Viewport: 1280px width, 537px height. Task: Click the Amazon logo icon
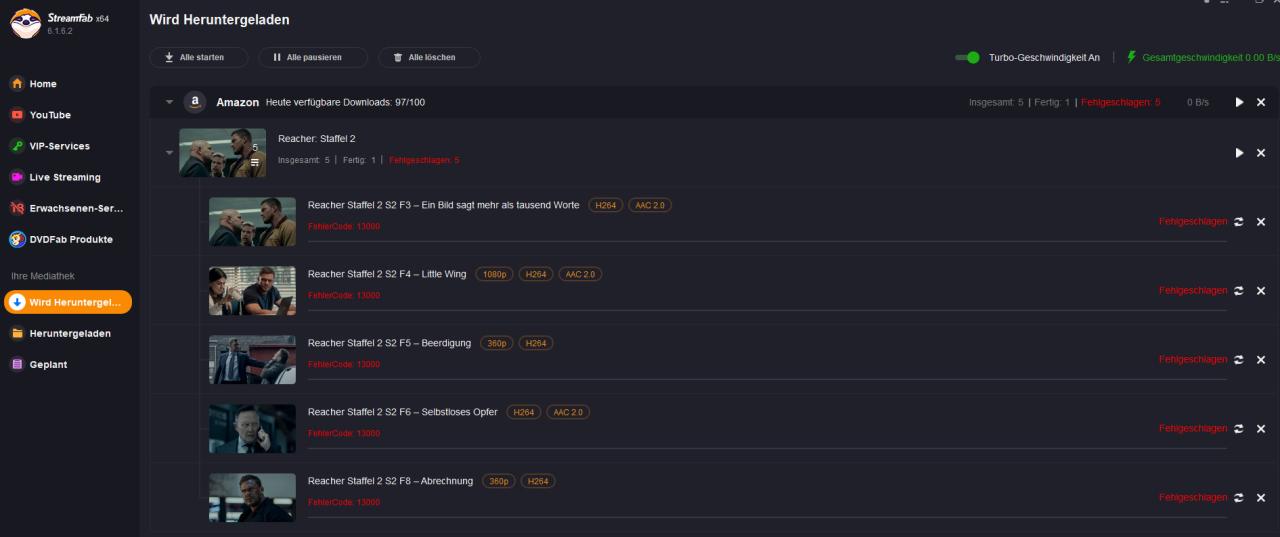[x=196, y=102]
